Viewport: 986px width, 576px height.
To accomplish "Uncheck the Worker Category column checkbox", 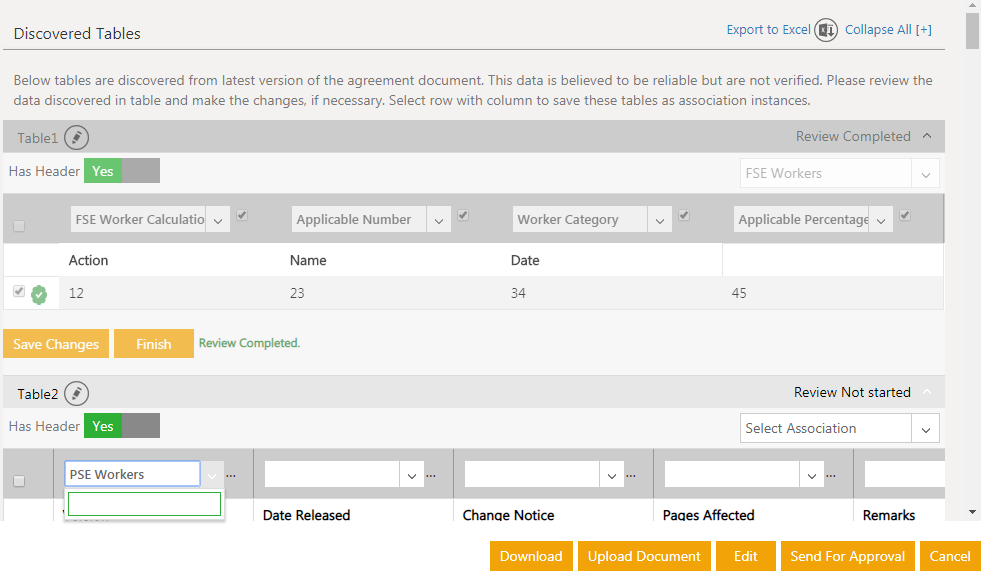I will 684,215.
